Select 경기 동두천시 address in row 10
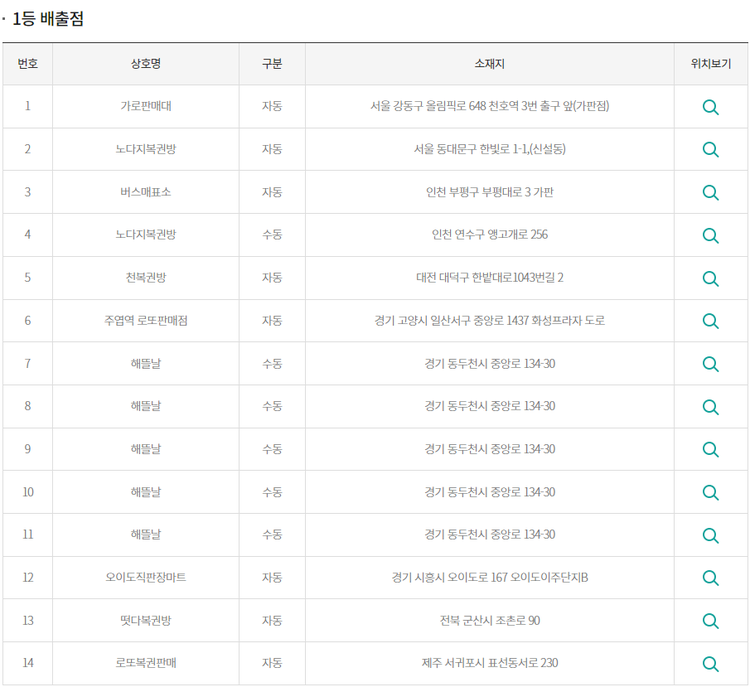The height and width of the screenshot is (687, 750). [490, 492]
